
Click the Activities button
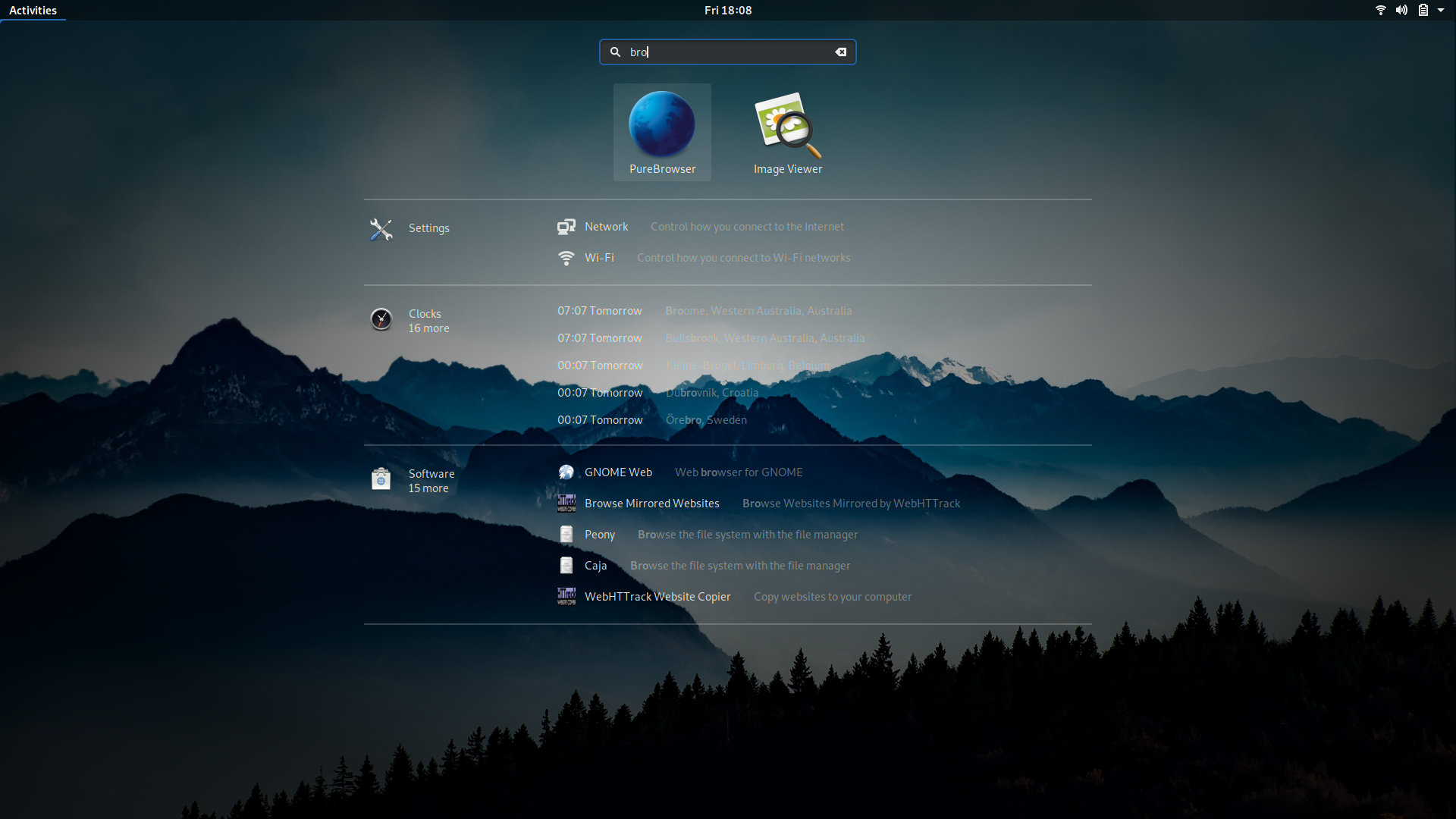point(33,10)
